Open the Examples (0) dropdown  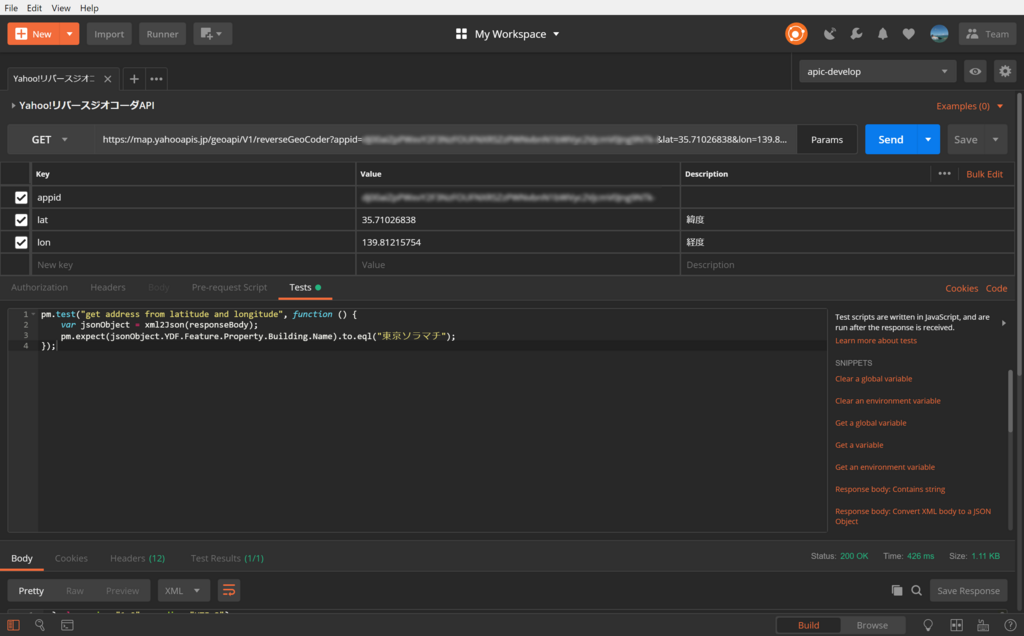pyautogui.click(x=969, y=106)
